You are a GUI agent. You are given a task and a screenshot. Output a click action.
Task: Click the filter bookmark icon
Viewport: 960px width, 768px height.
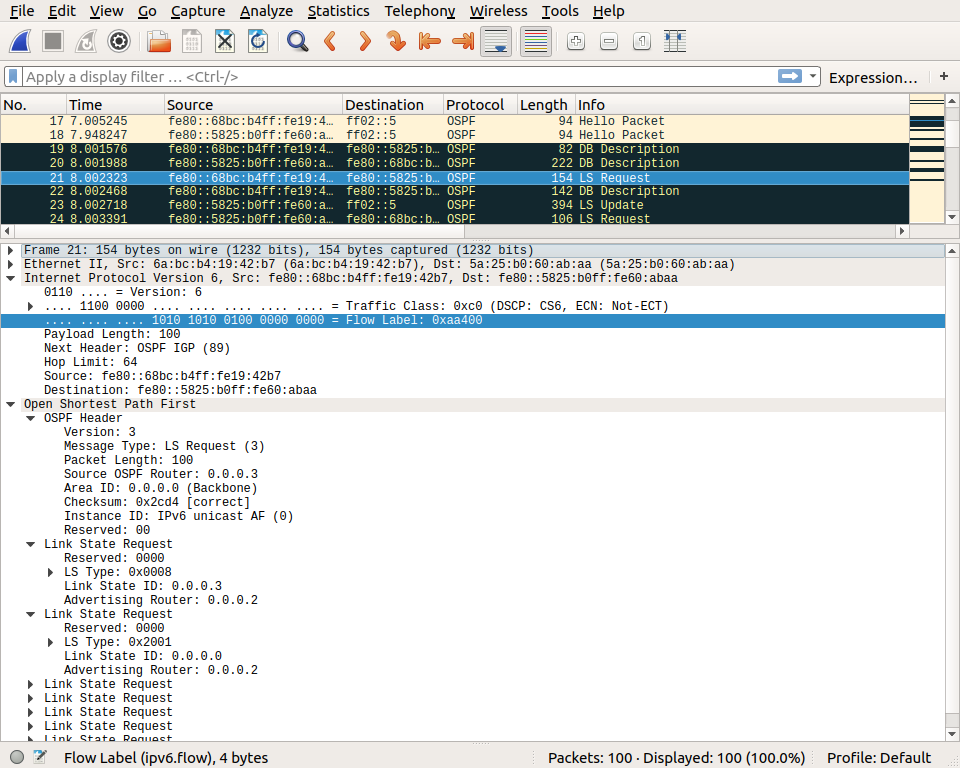13,77
